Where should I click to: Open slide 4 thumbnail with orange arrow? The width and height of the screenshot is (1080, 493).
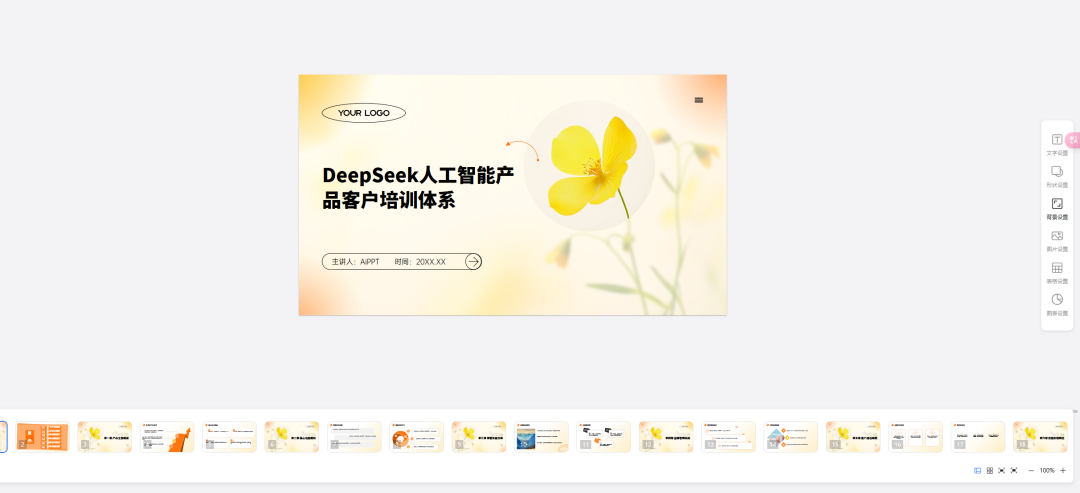tap(167, 437)
